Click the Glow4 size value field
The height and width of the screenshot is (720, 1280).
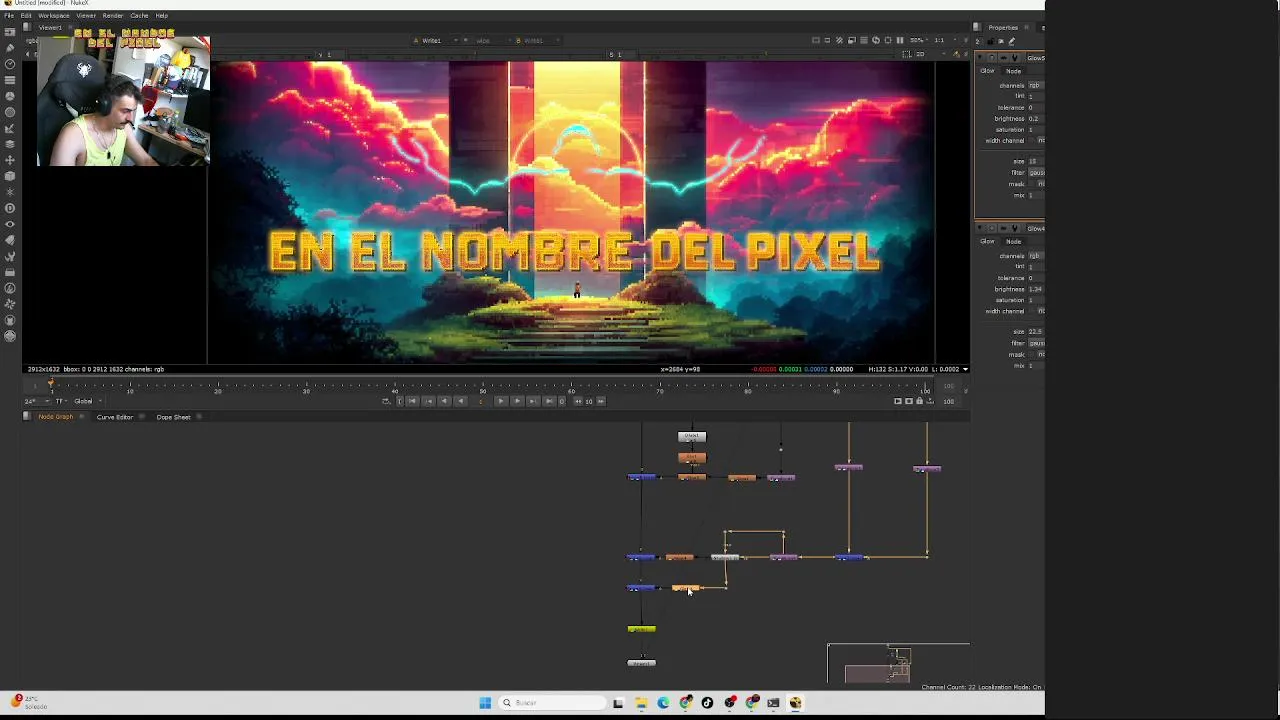[x=1036, y=332]
